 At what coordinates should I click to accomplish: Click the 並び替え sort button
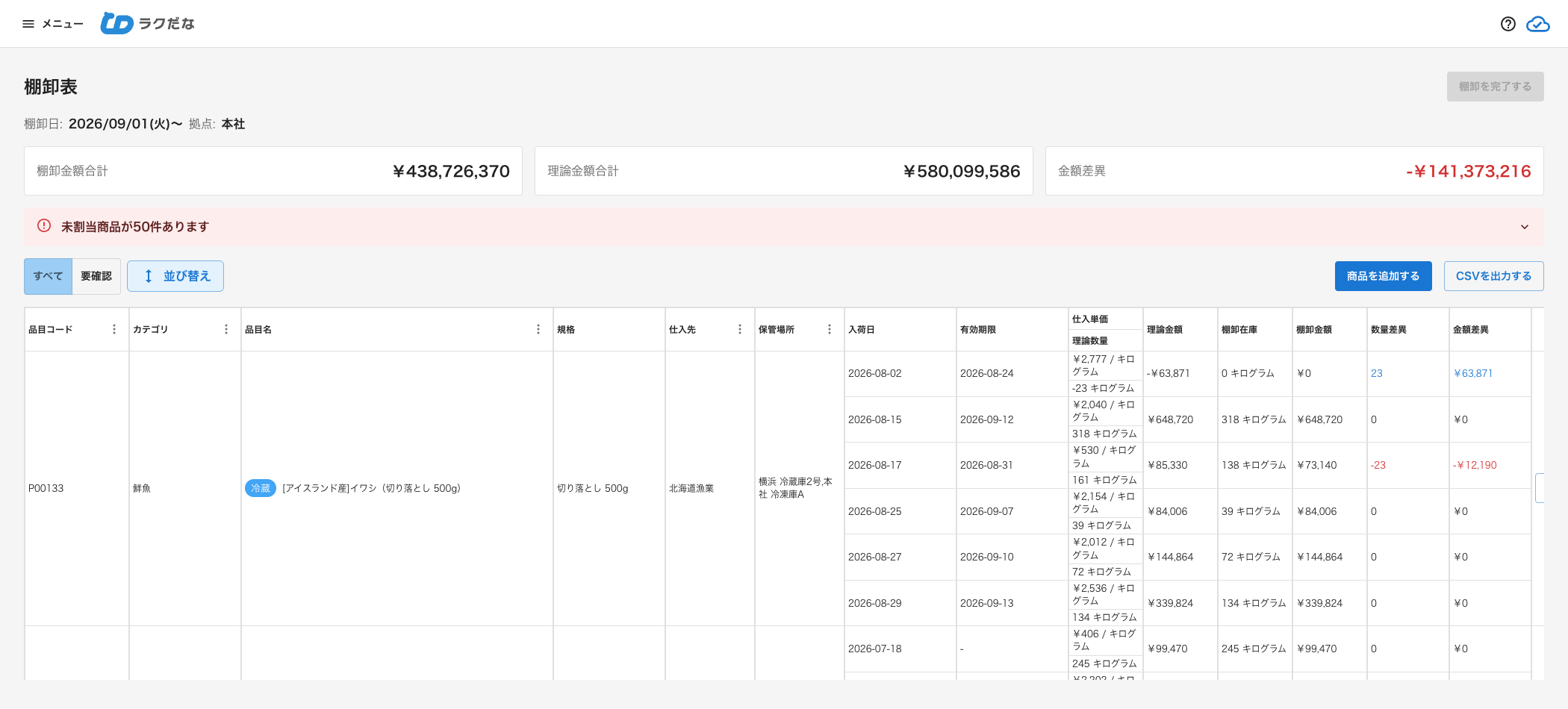(x=175, y=276)
